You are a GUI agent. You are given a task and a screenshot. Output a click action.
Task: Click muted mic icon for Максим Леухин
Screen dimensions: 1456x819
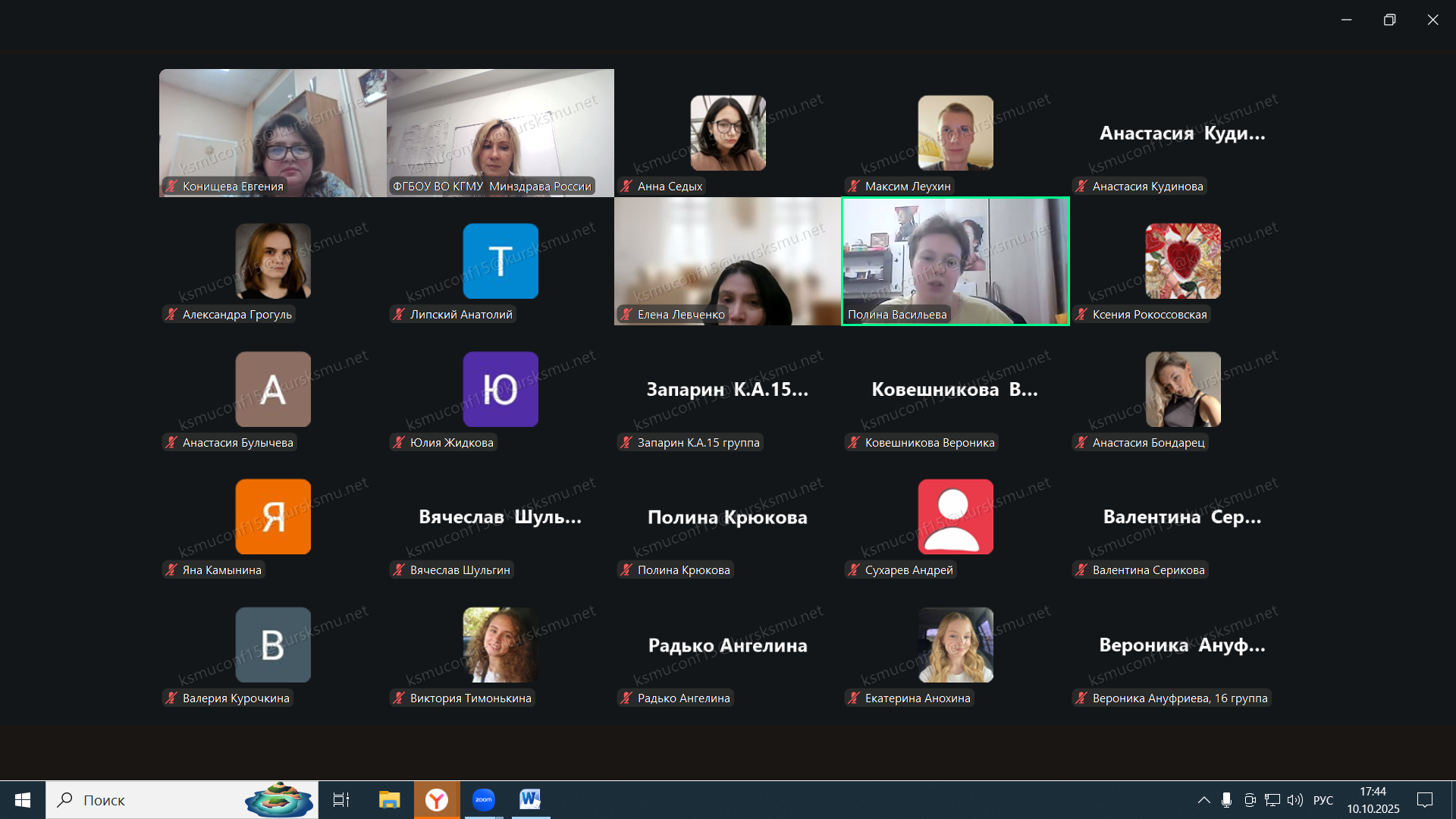pyautogui.click(x=854, y=187)
